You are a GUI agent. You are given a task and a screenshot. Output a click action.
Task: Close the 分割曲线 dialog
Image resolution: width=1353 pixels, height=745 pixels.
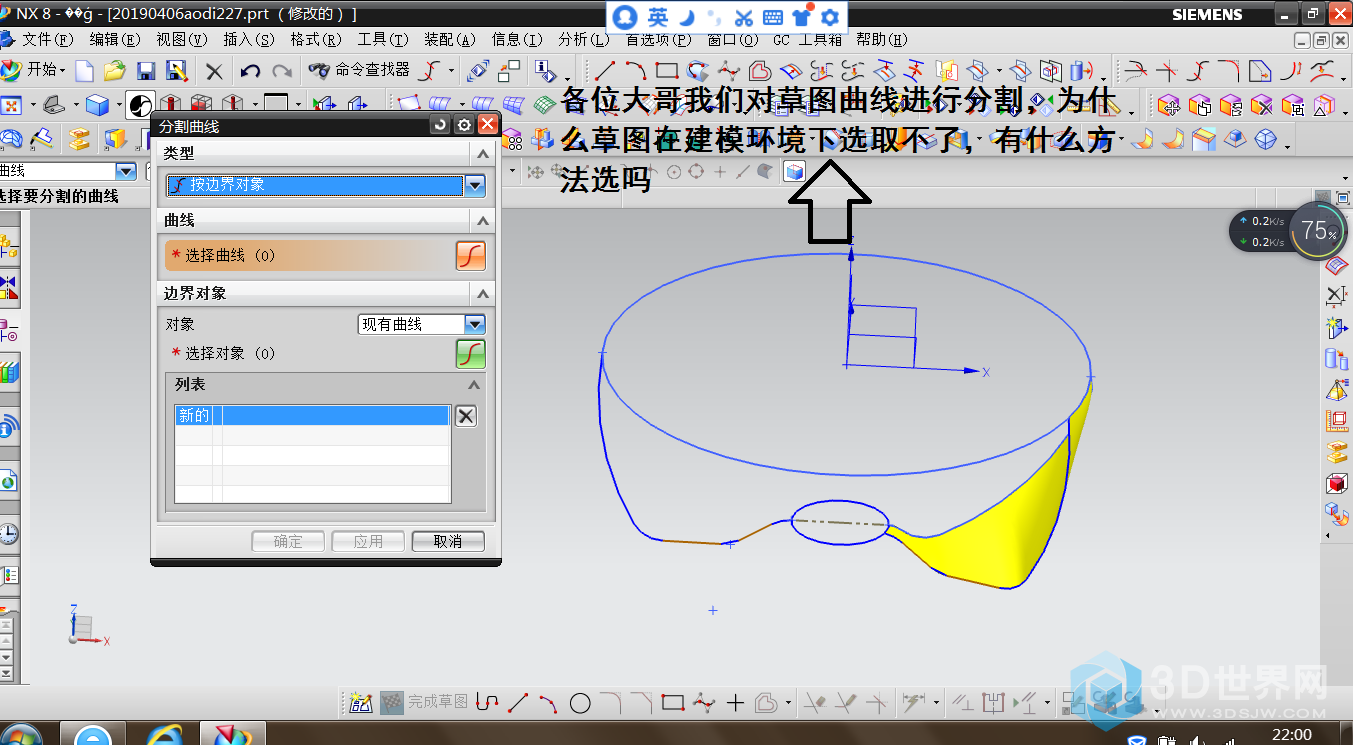click(x=487, y=125)
